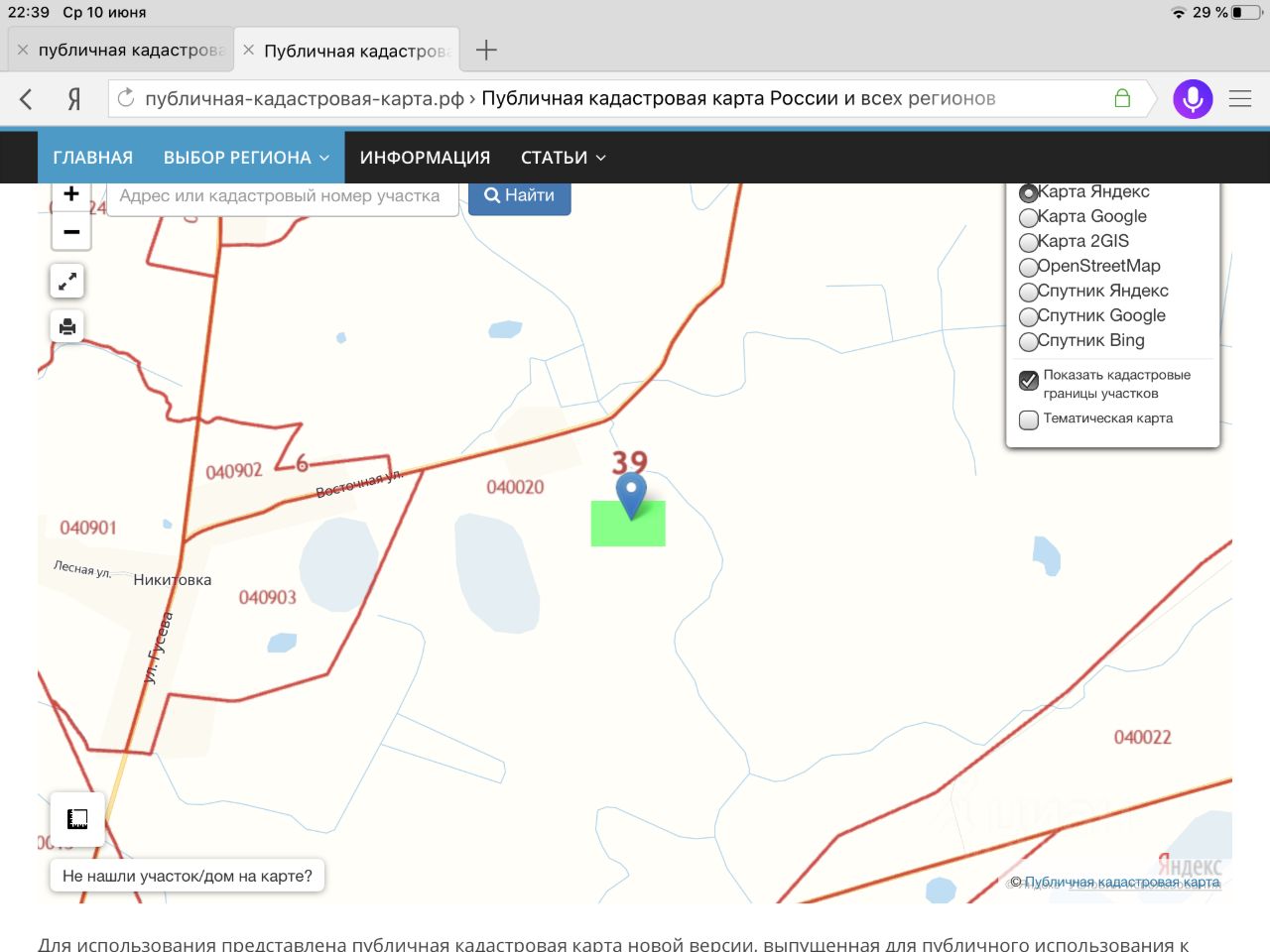
Task: Select Спутник Google layer
Action: pyautogui.click(x=1029, y=316)
